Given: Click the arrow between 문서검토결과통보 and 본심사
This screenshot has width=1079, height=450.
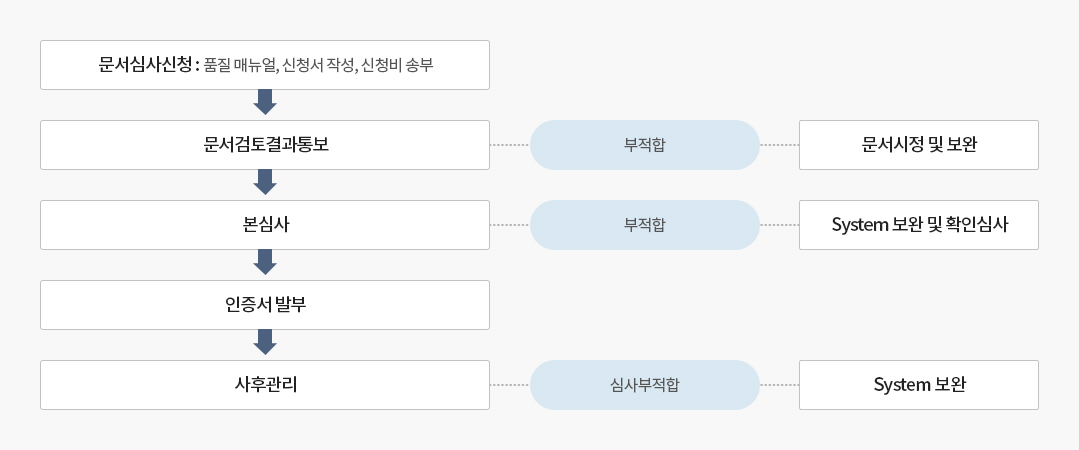Looking at the screenshot, I should click(x=265, y=182).
